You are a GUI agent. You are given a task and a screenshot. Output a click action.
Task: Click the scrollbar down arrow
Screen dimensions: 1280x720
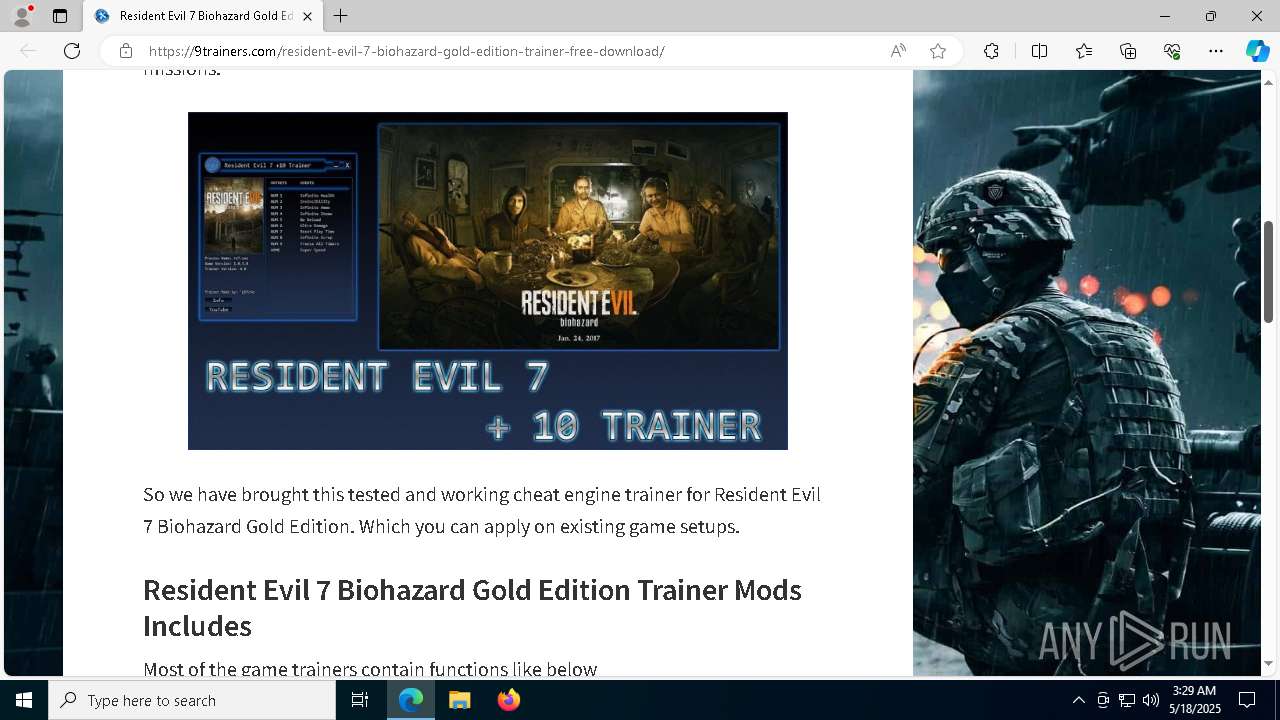point(1268,664)
